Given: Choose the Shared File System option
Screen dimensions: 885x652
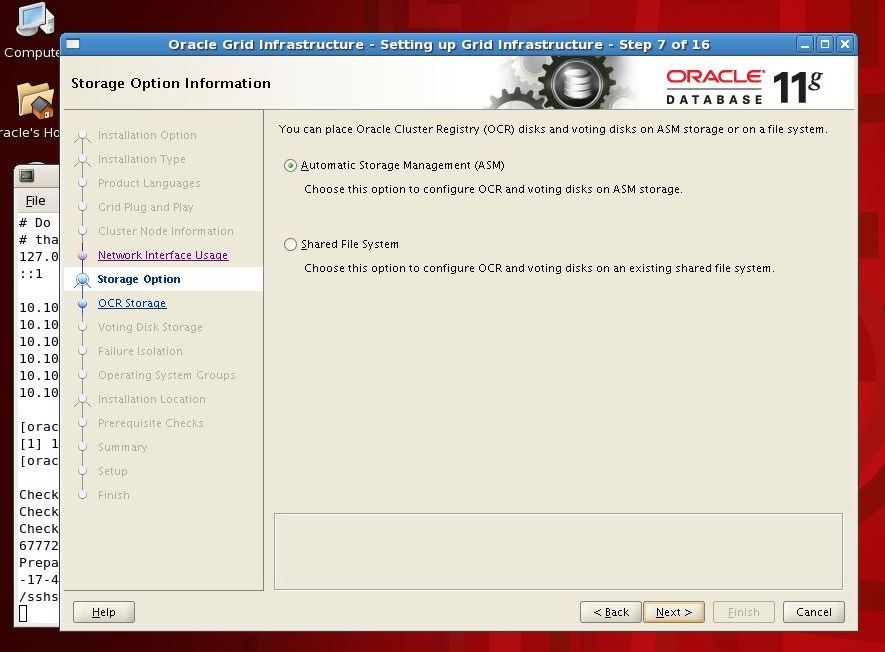Looking at the screenshot, I should [291, 244].
